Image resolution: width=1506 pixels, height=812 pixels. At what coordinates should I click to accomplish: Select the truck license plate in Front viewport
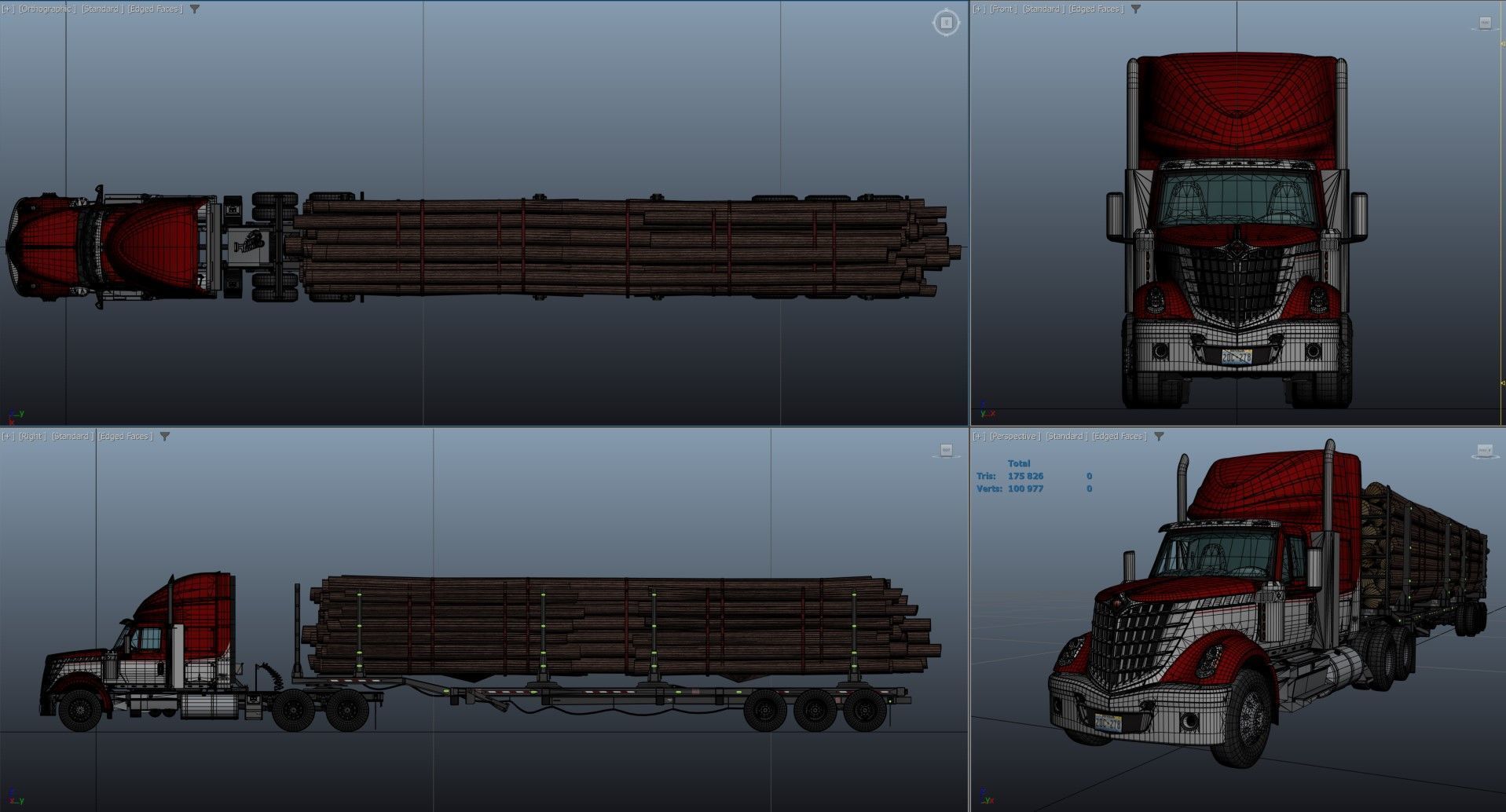click(x=1237, y=357)
